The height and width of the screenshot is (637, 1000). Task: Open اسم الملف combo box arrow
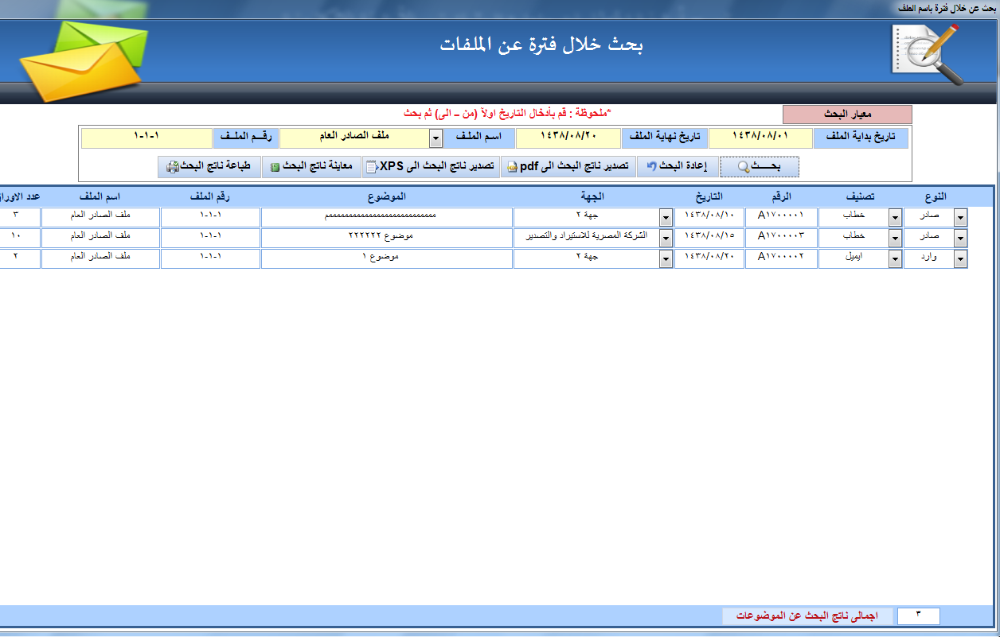click(436, 138)
